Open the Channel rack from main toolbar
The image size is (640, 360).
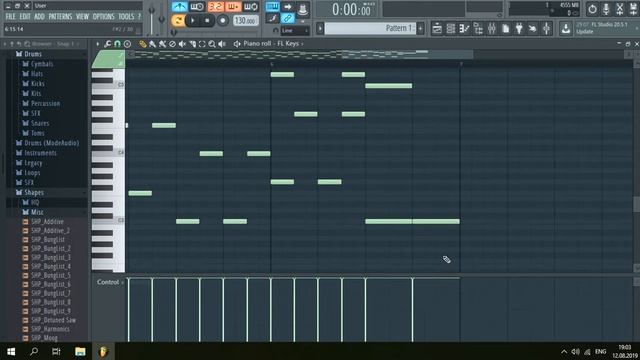click(451, 29)
